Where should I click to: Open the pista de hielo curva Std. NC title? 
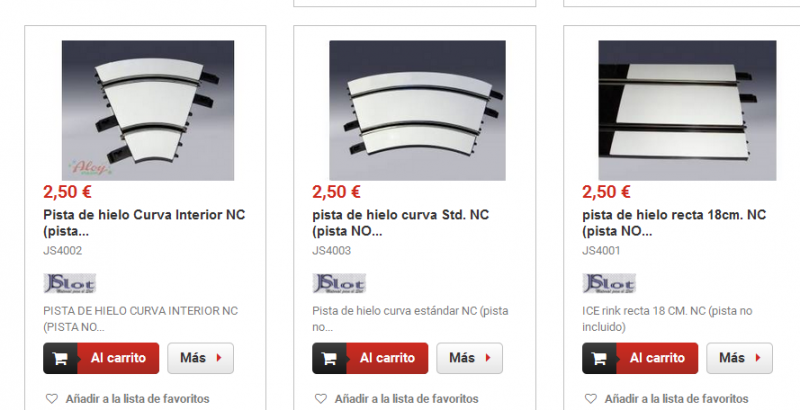[x=401, y=223]
